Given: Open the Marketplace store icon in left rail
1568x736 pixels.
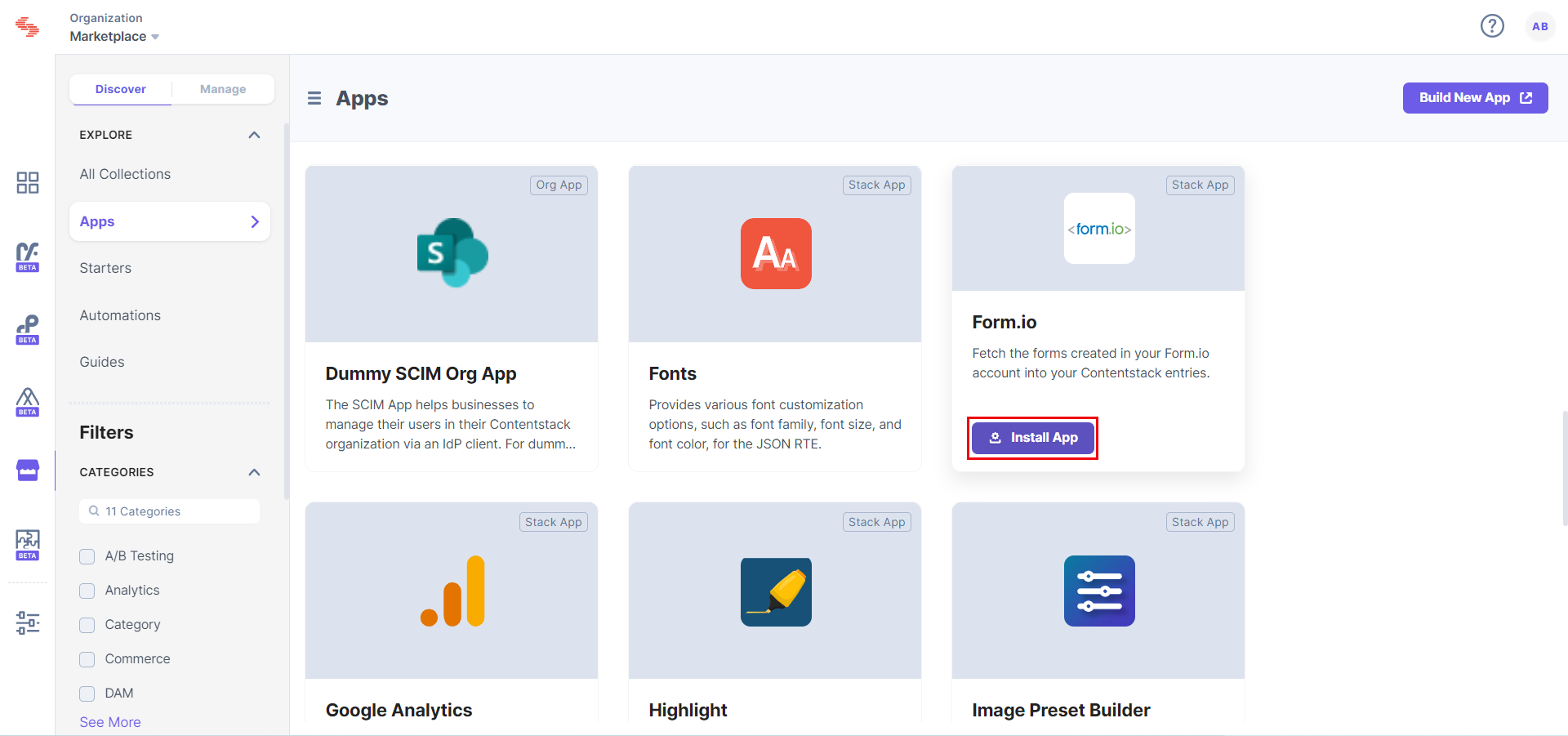Looking at the screenshot, I should click(28, 471).
